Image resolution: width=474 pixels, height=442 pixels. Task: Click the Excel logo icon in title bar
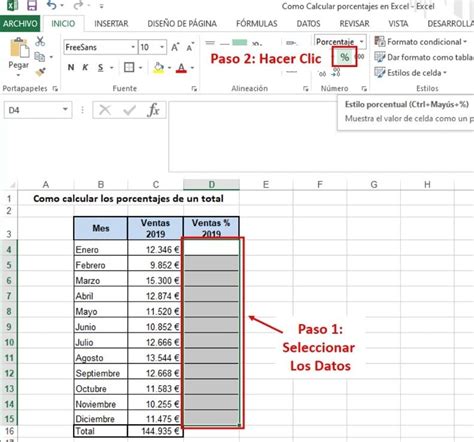(13, 5)
